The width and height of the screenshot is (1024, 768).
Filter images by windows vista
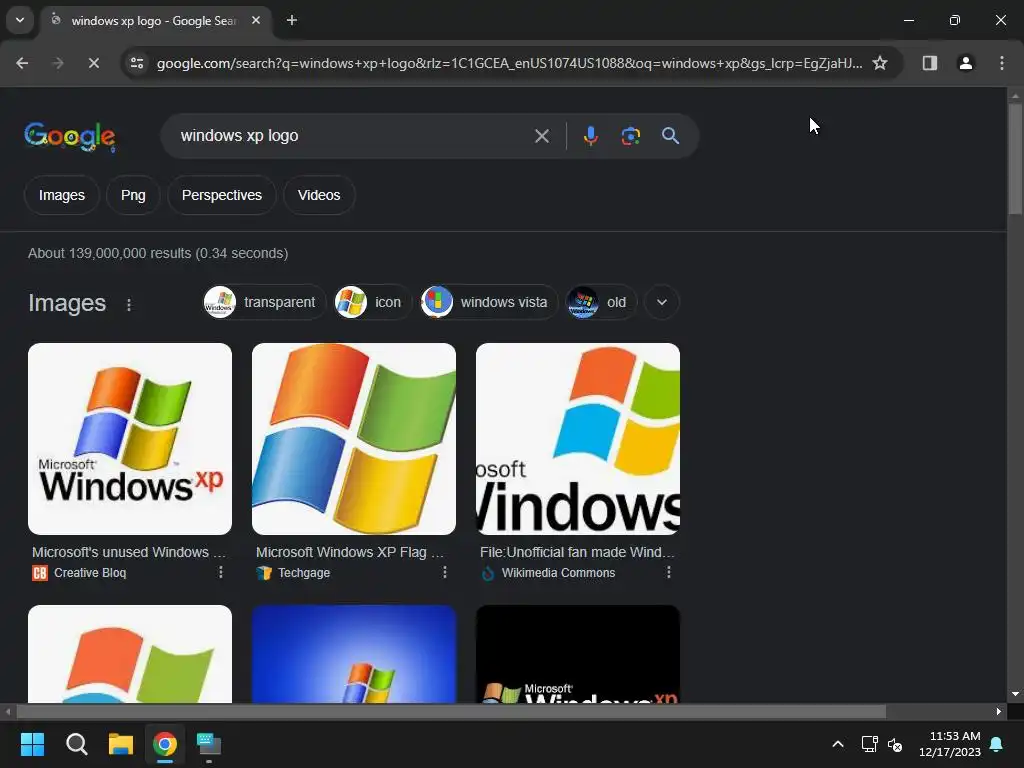tap(488, 302)
